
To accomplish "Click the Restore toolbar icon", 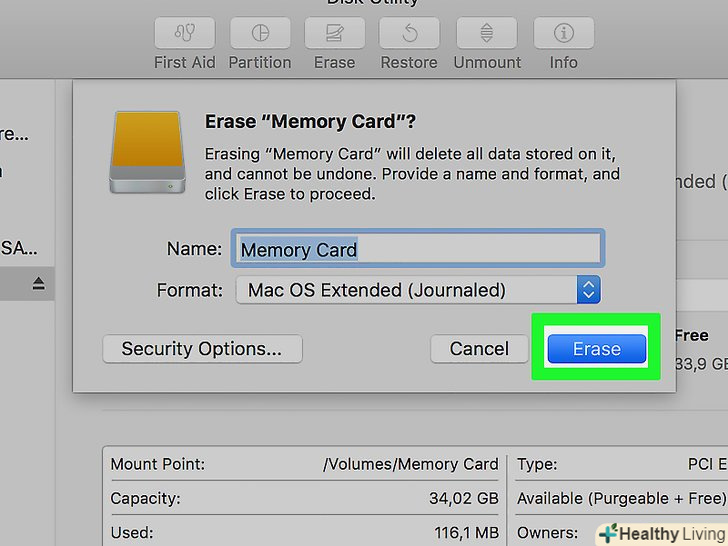I will [410, 34].
